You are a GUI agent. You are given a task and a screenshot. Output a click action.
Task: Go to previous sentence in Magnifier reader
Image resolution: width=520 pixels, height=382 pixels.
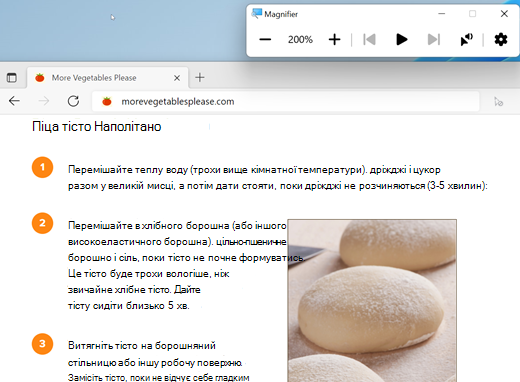(369, 39)
